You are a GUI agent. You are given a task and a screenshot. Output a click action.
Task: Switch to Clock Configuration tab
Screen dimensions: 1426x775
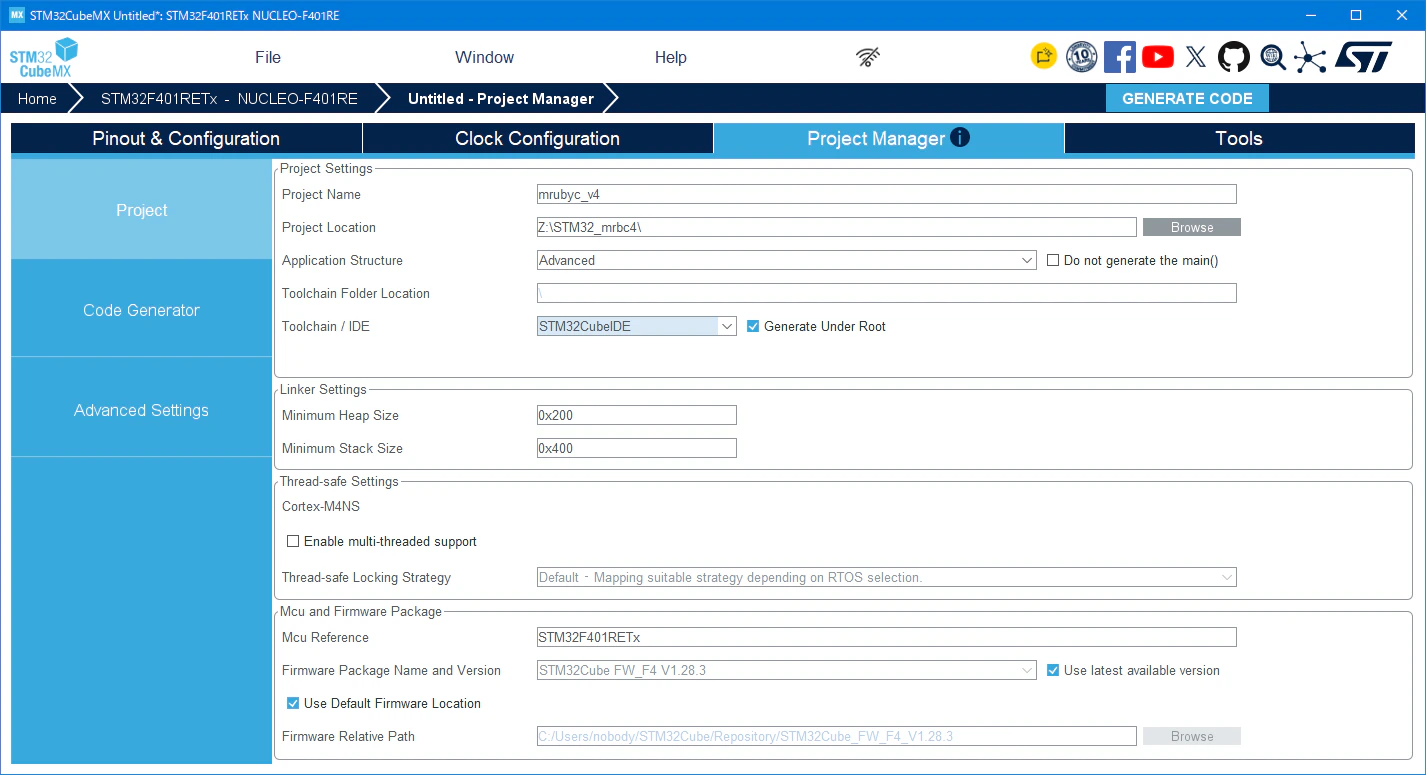(x=538, y=138)
